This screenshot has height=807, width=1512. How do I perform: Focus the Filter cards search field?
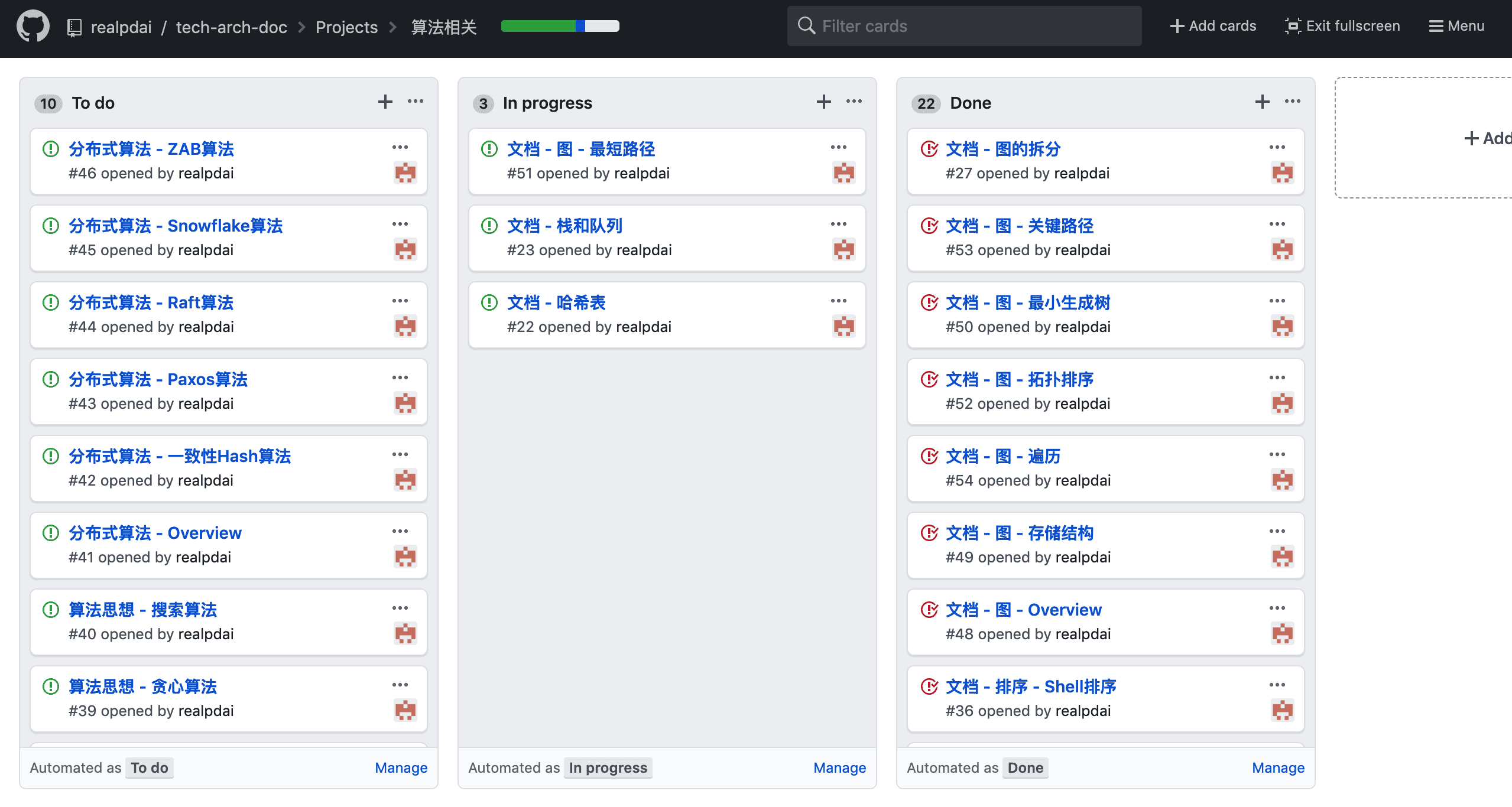tap(963, 26)
